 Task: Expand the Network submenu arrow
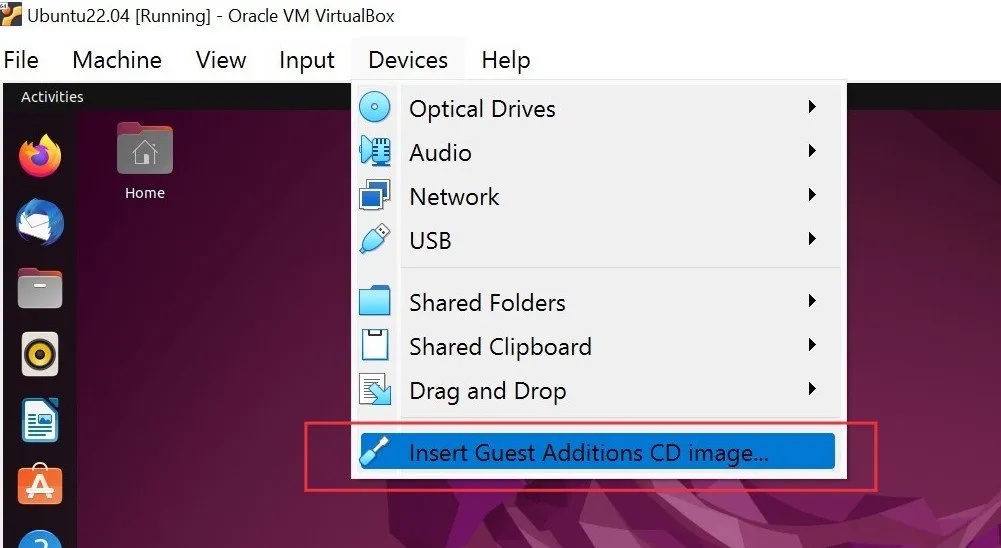click(812, 195)
